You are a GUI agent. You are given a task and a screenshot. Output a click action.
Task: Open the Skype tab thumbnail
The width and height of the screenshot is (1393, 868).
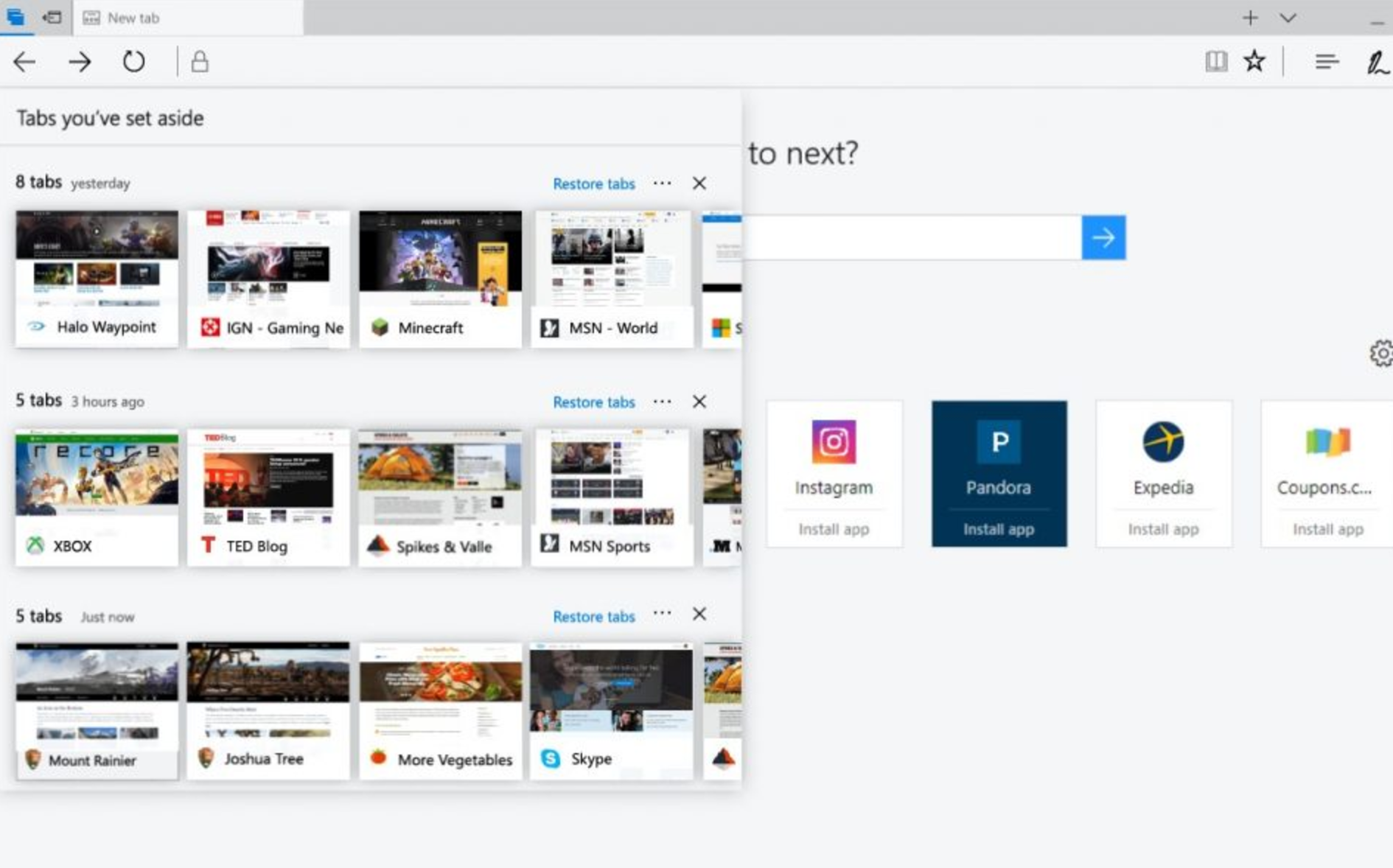[x=612, y=710]
